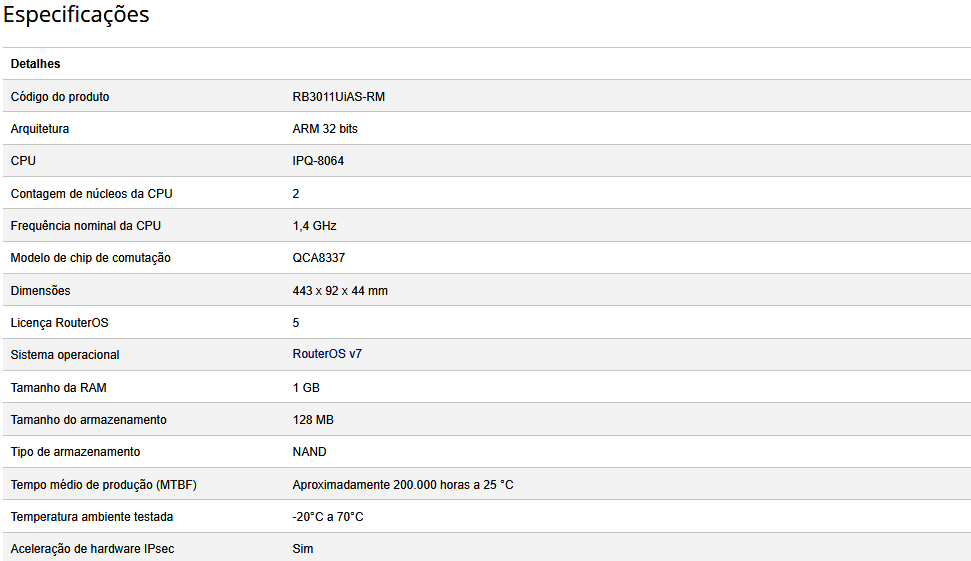Select the Detalhes table header
This screenshot has width=971, height=561.
(x=35, y=64)
